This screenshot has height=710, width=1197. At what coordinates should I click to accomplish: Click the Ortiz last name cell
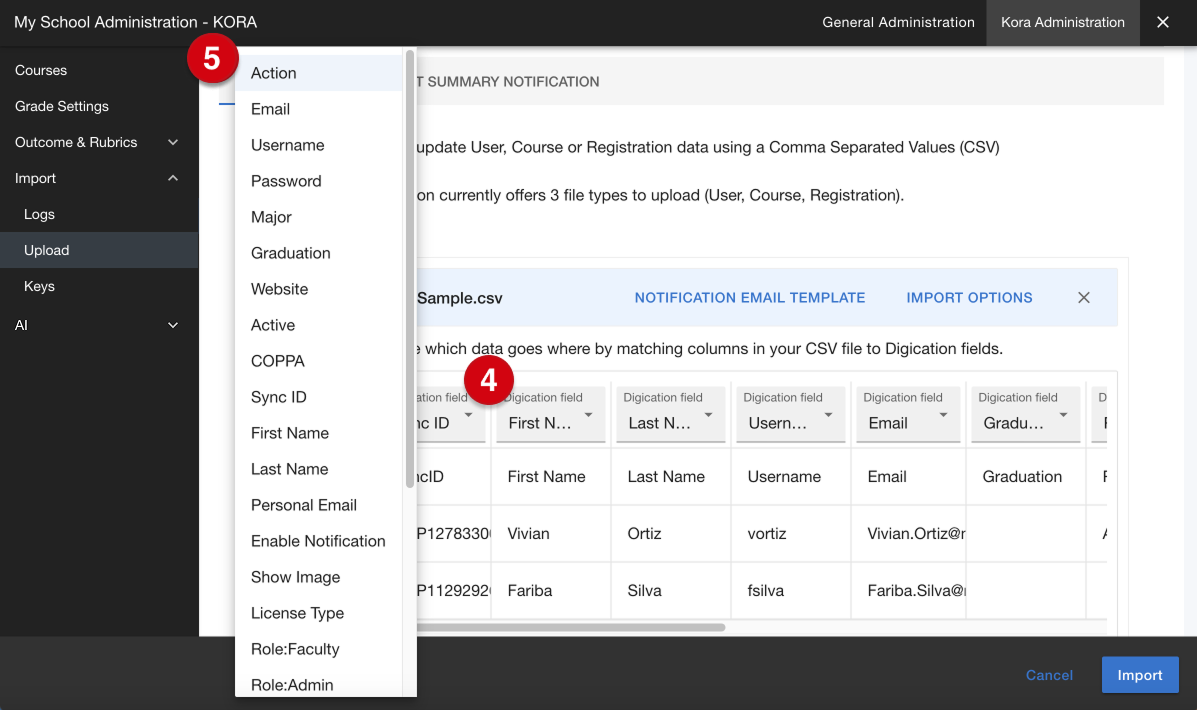671,534
